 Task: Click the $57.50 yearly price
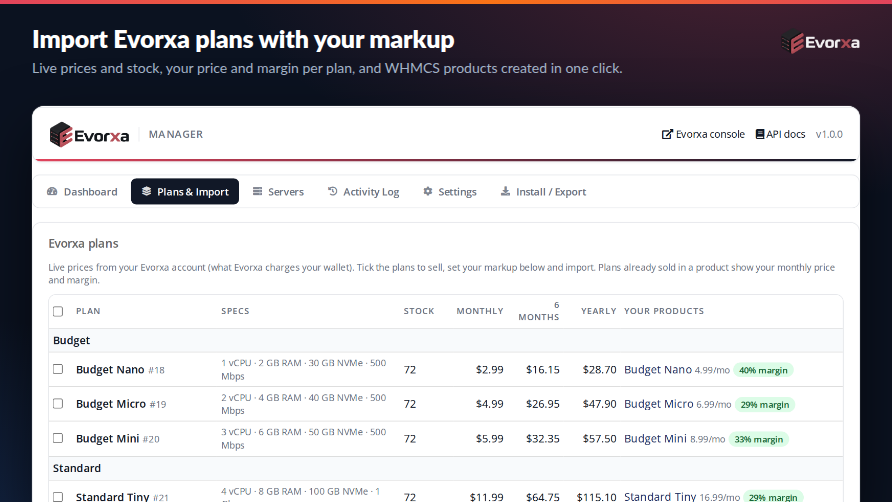[599, 439]
